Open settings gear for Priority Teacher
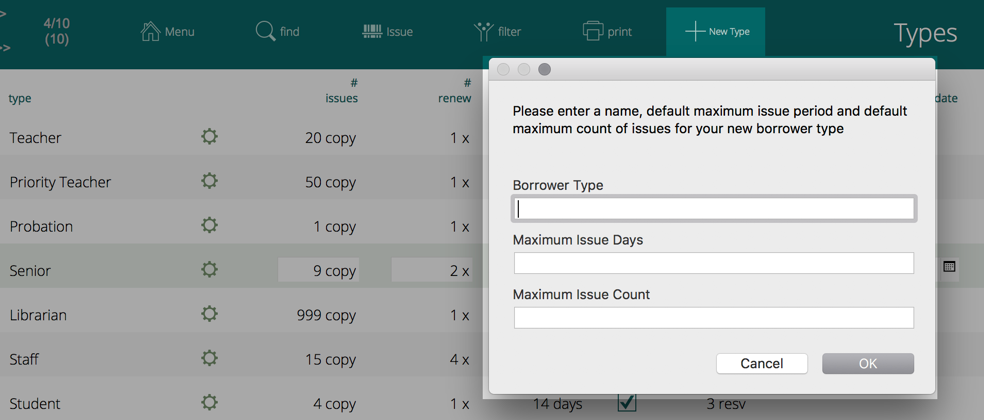Viewport: 984px width, 420px height. click(x=209, y=181)
